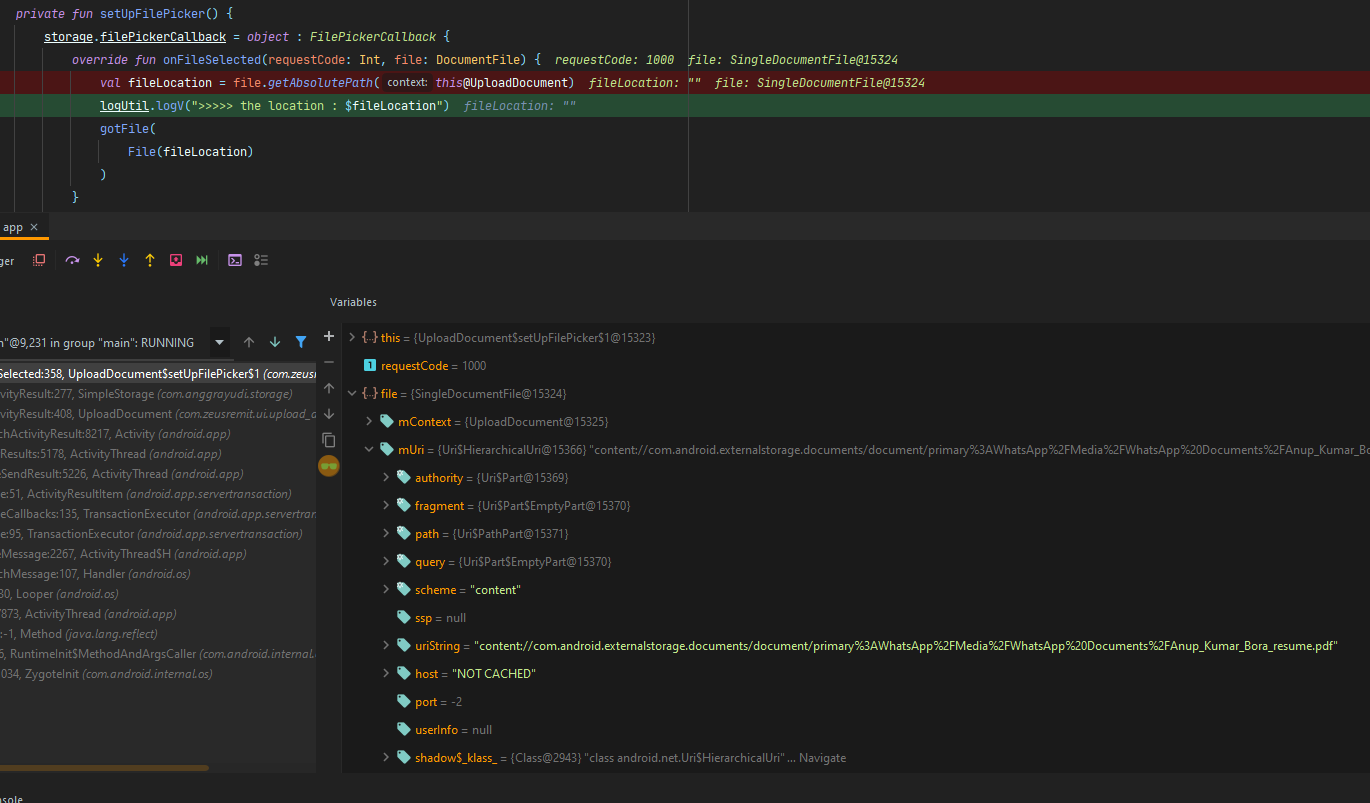Expand the authority node under mUri
Image resolution: width=1370 pixels, height=803 pixels.
pos(386,477)
